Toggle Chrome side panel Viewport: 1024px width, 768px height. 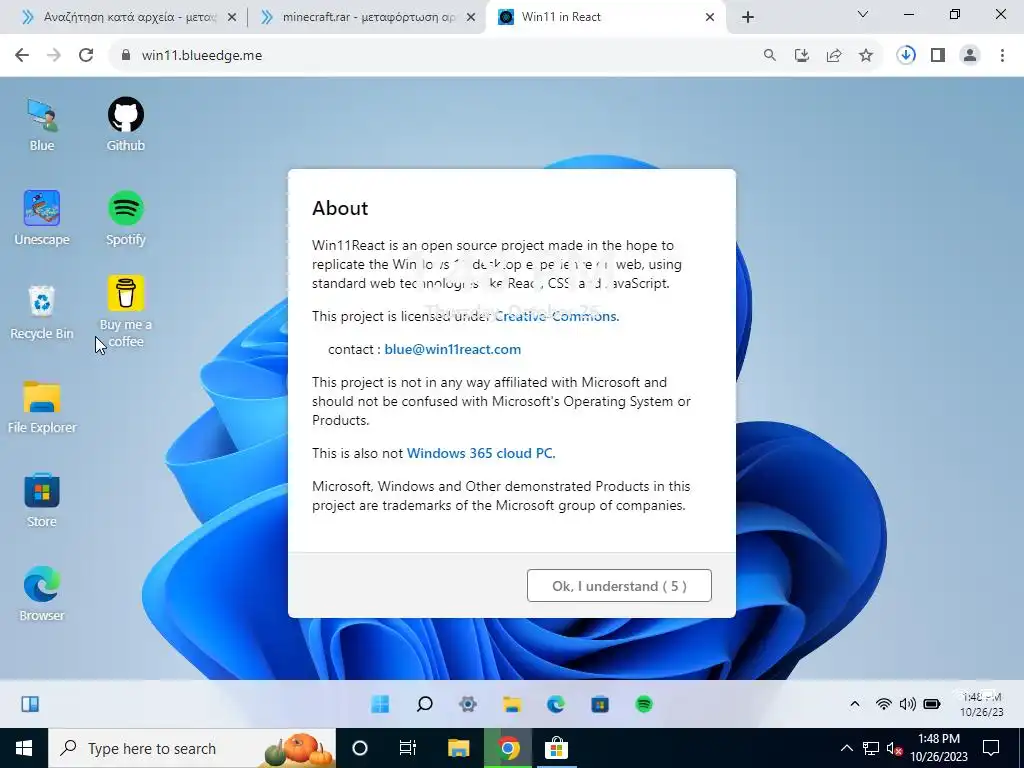pyautogui.click(x=938, y=56)
